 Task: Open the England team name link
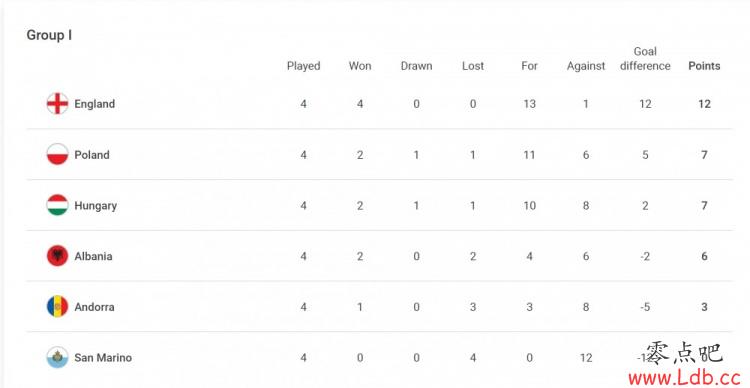(95, 104)
